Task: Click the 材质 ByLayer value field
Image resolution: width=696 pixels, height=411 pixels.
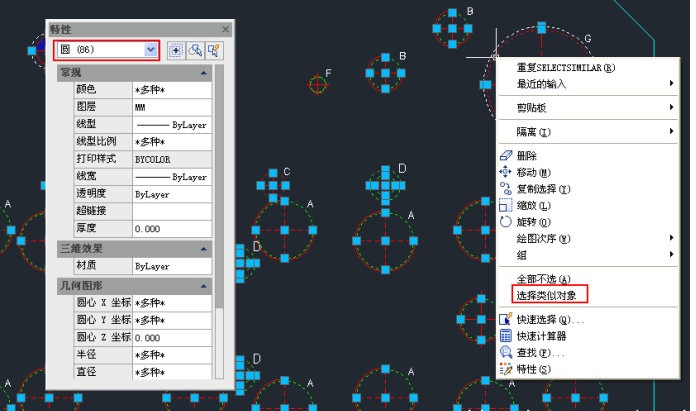Action: (x=172, y=266)
